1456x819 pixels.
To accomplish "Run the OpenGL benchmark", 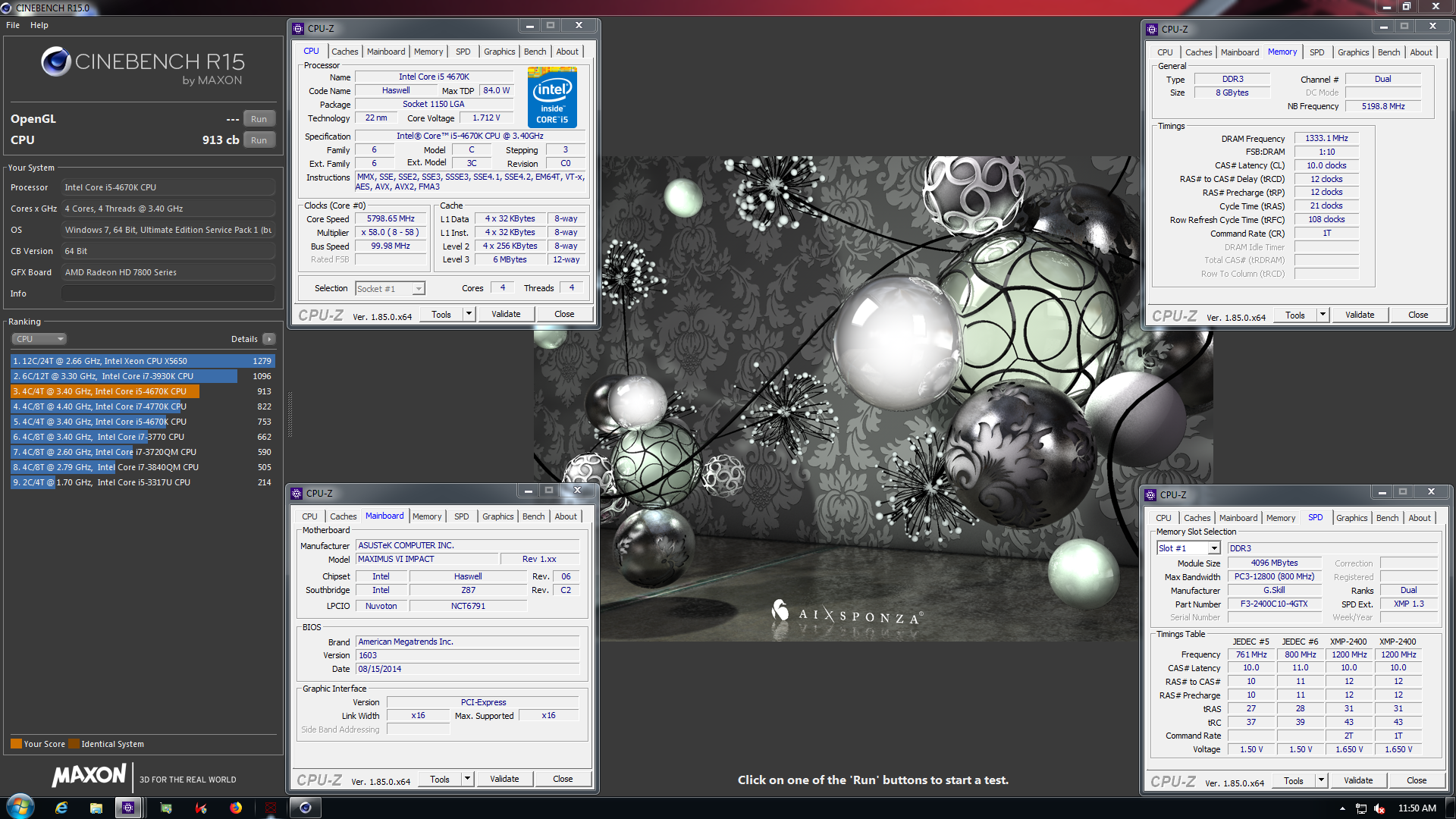I will [259, 119].
